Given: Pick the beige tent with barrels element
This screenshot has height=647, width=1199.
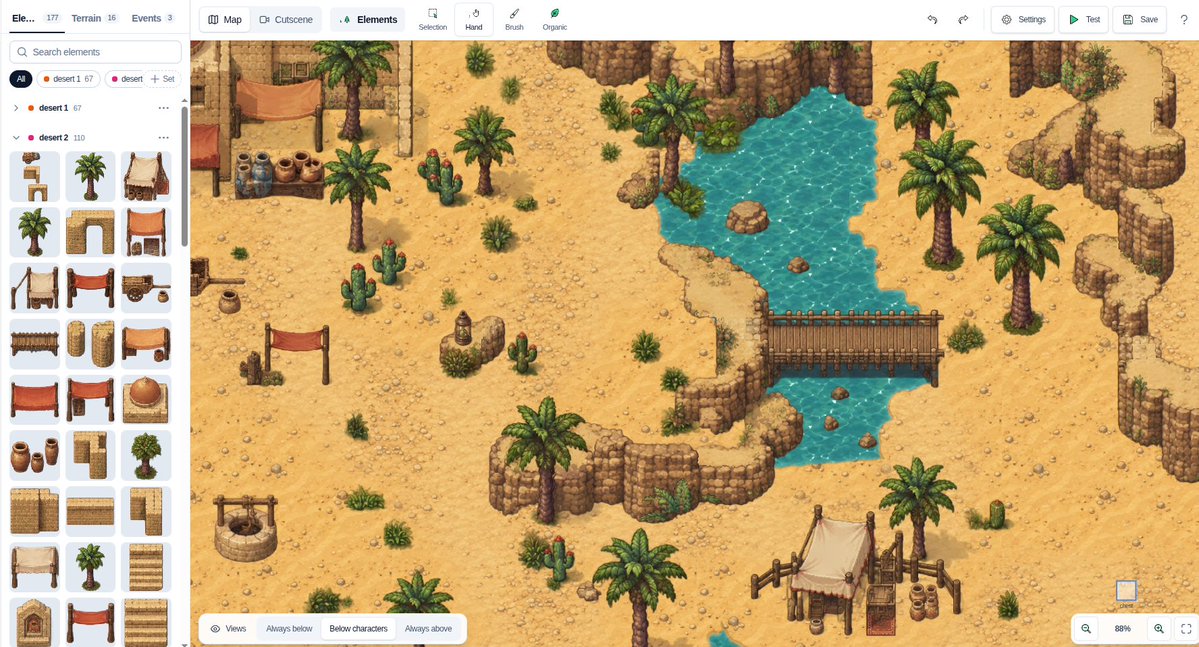Looking at the screenshot, I should click(x=146, y=177).
